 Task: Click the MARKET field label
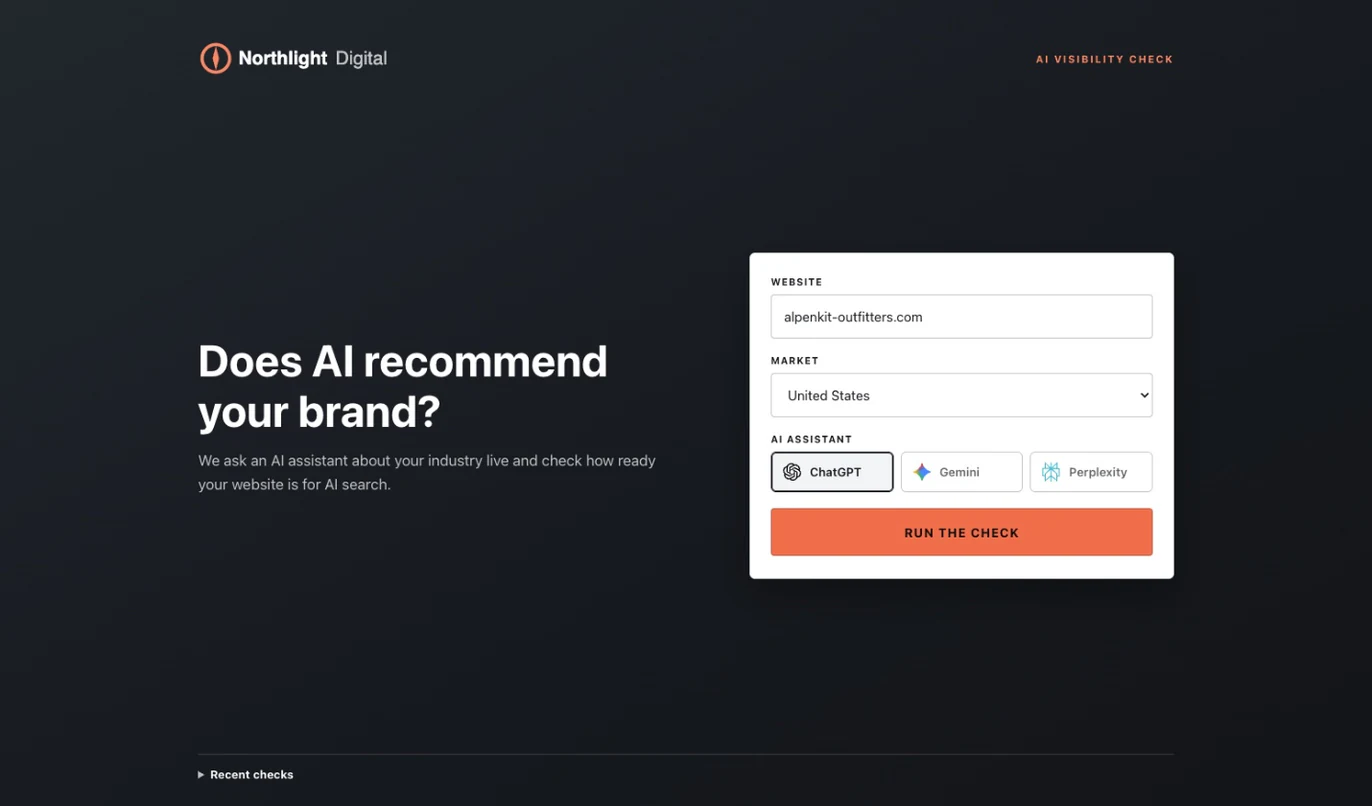coord(795,360)
